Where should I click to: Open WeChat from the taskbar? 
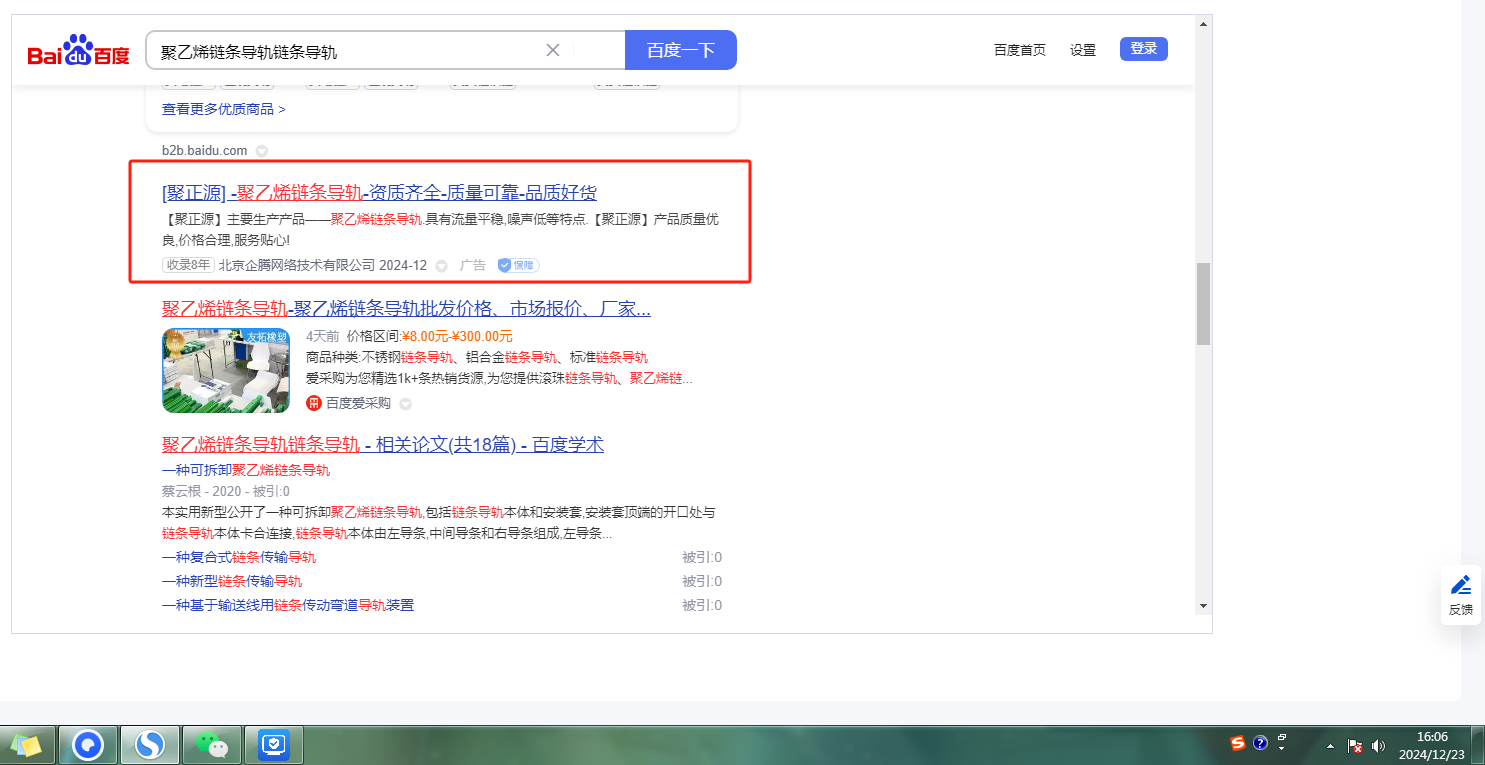211,745
